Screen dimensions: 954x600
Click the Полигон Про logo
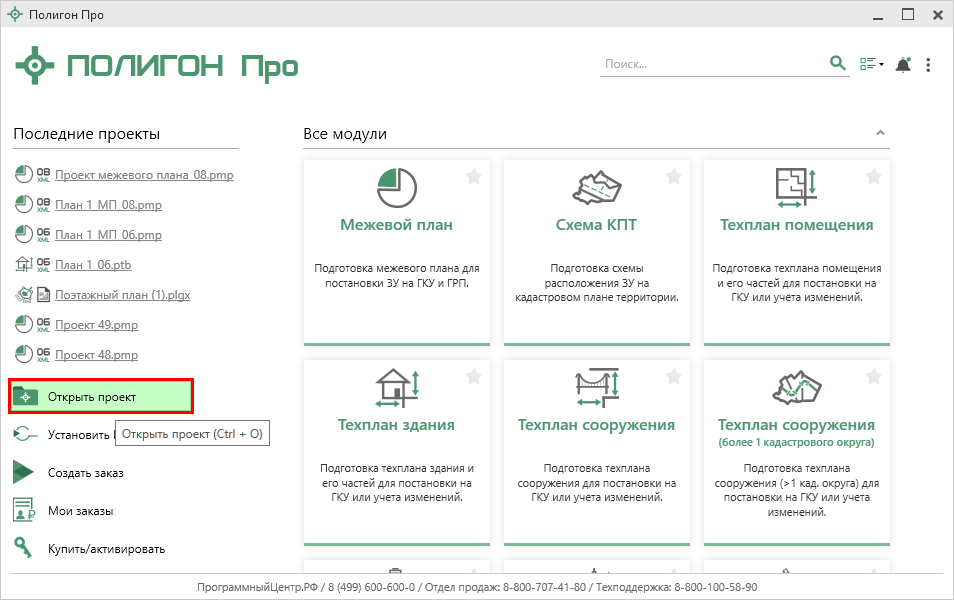pos(157,66)
